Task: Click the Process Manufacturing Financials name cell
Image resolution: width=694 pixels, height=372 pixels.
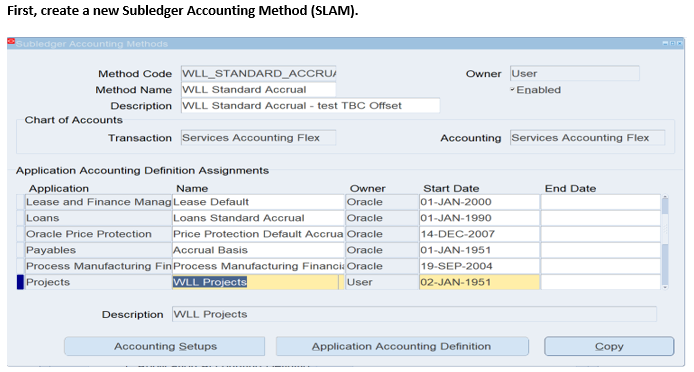Action: pos(258,266)
